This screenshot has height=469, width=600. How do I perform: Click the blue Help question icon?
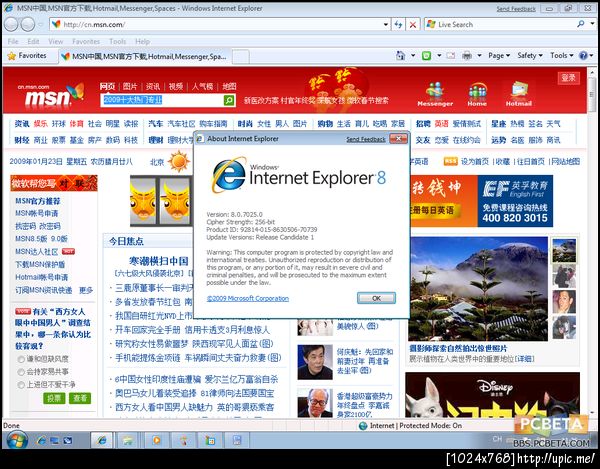(583, 56)
